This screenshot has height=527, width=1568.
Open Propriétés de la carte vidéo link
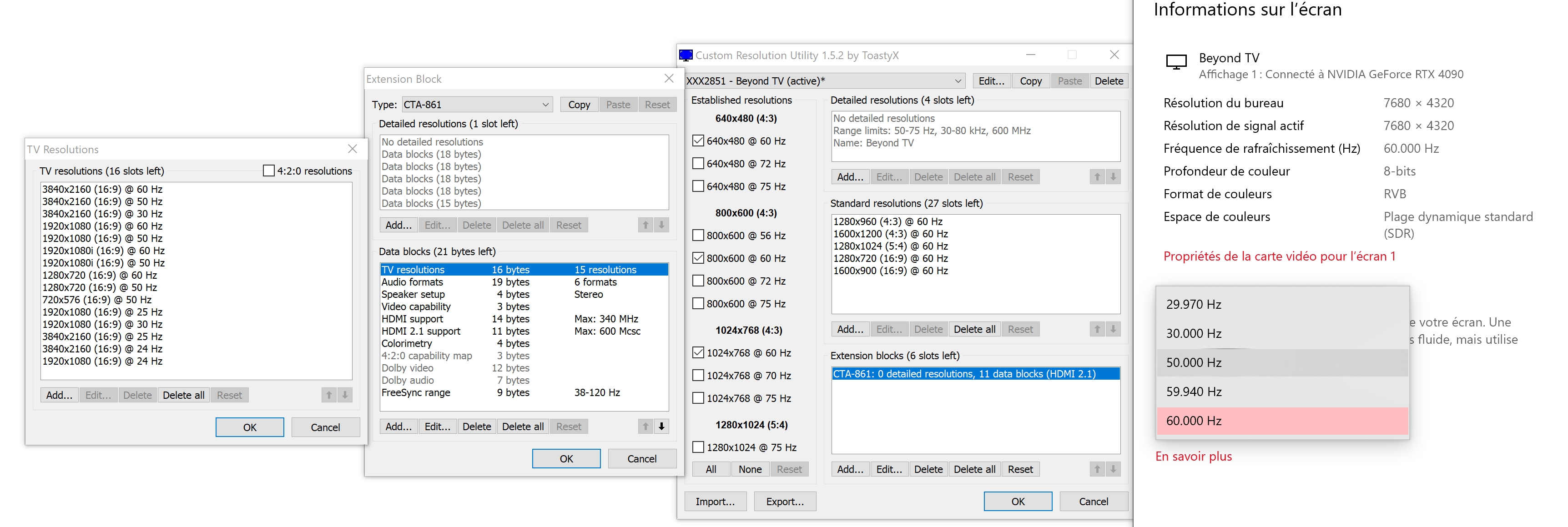[x=1279, y=256]
